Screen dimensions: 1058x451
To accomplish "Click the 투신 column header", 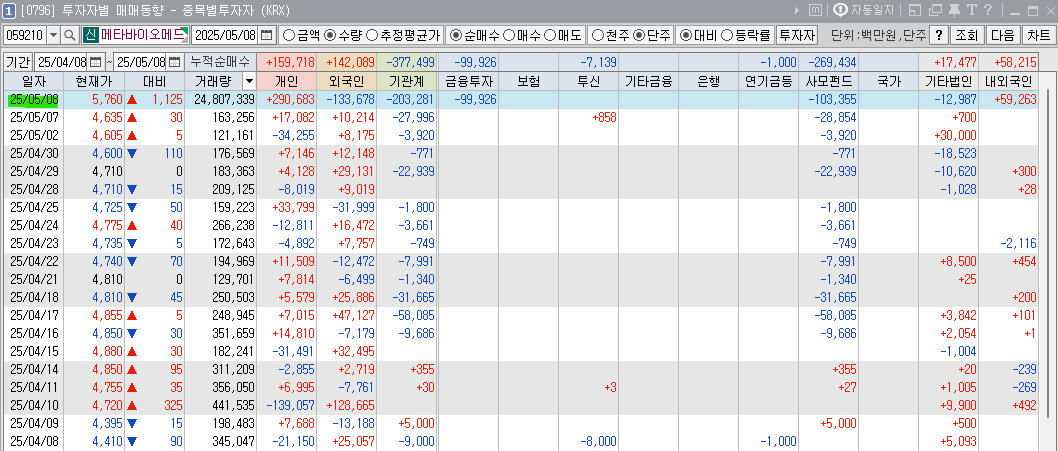I will point(588,82).
